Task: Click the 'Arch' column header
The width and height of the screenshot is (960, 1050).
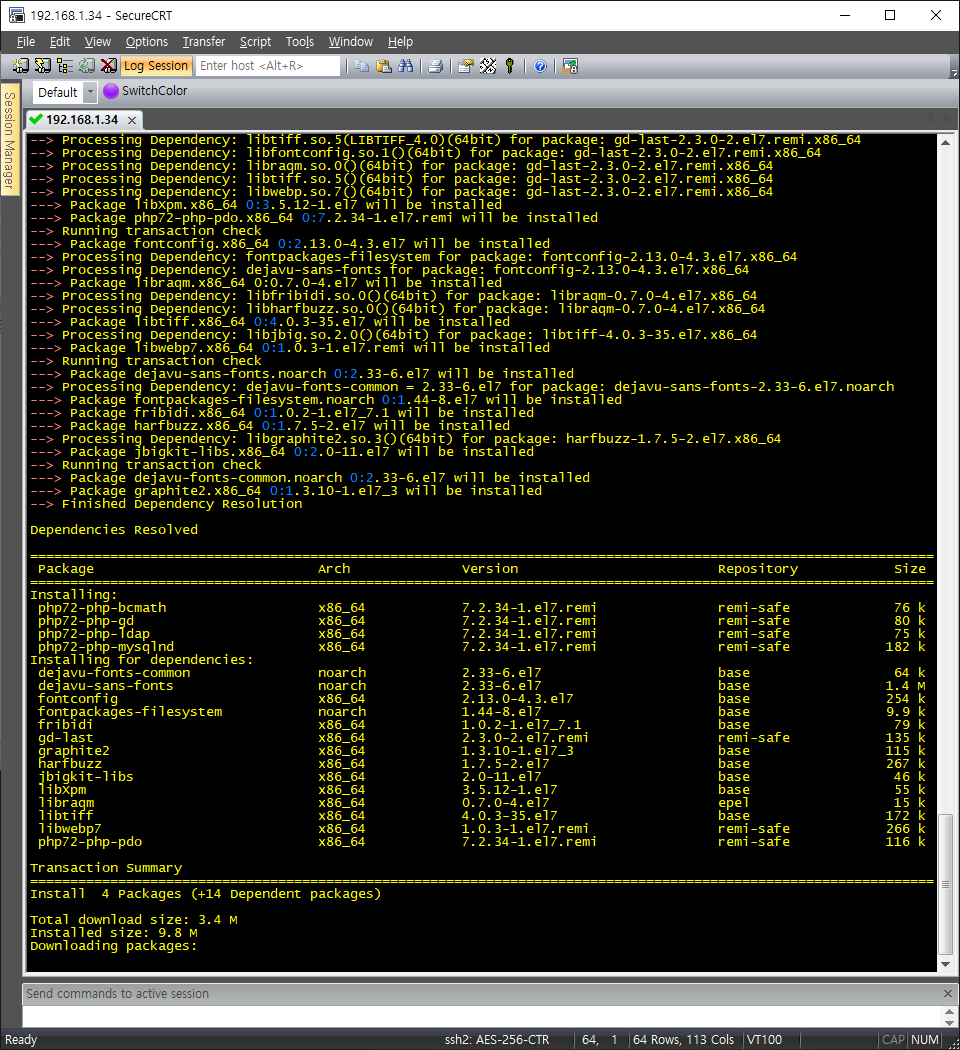Action: click(334, 569)
